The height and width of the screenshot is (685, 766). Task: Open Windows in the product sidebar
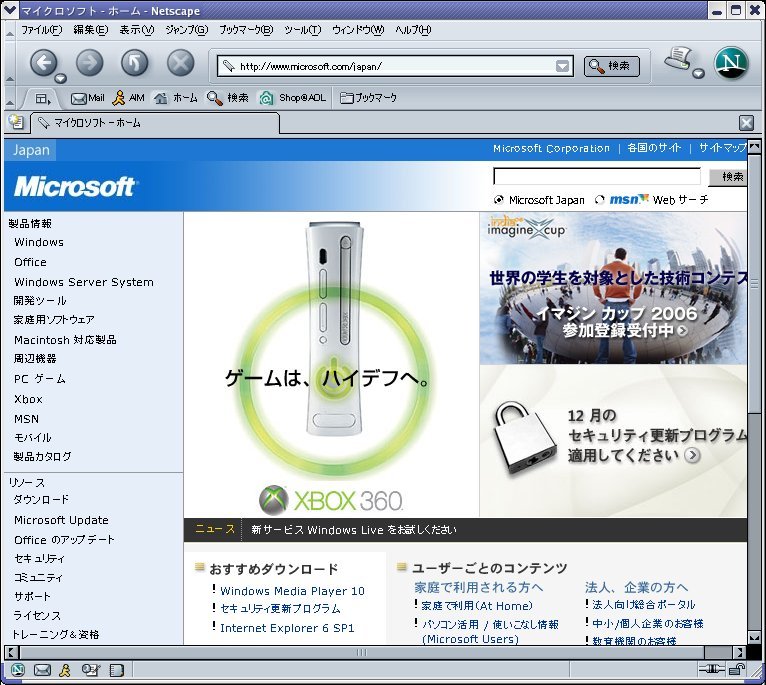(x=39, y=242)
